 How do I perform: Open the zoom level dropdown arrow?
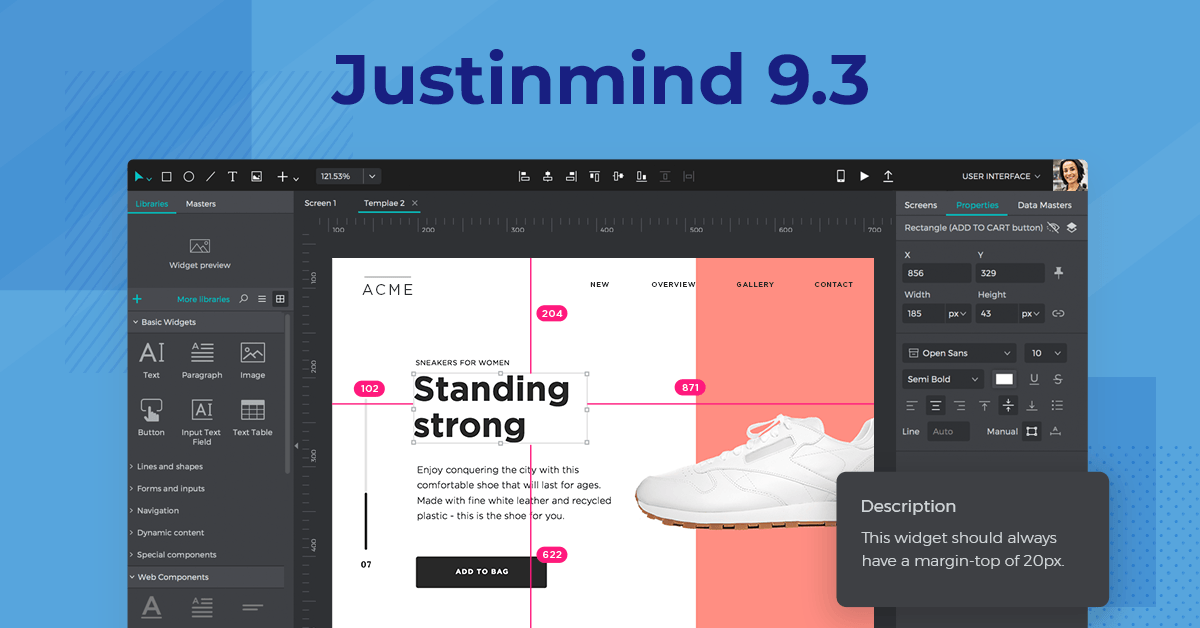click(372, 176)
